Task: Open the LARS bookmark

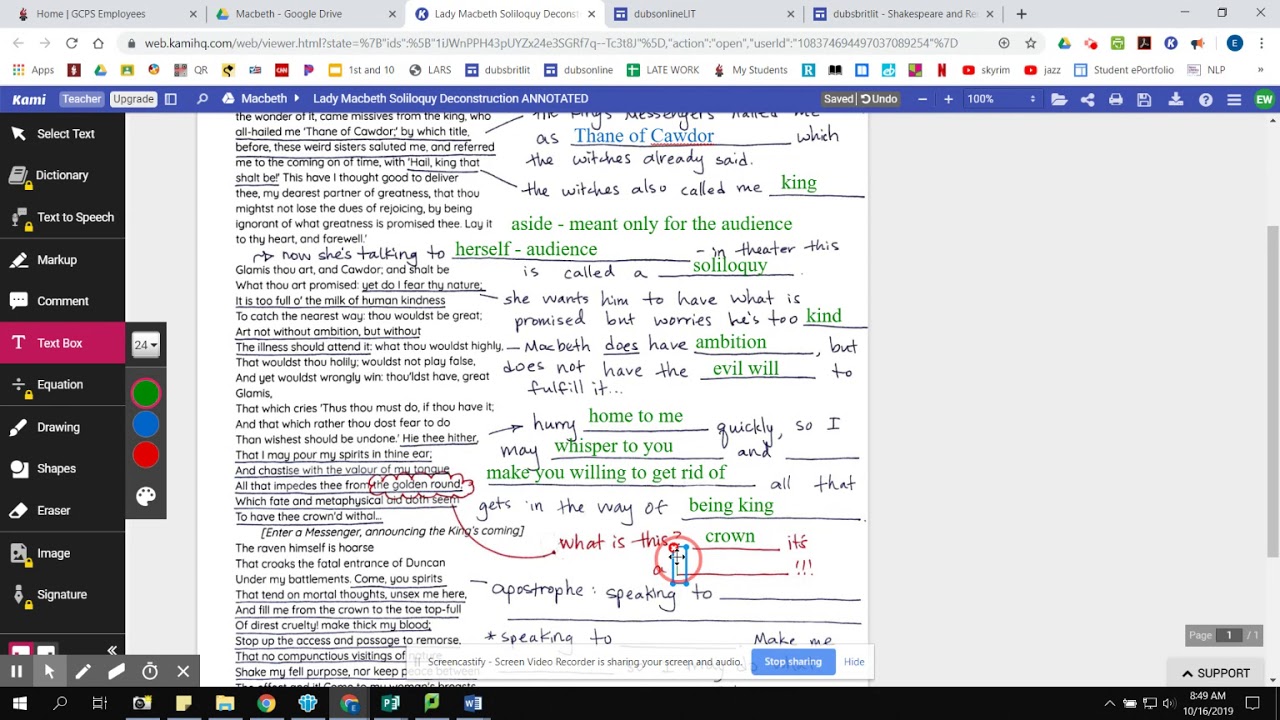Action: (x=429, y=70)
